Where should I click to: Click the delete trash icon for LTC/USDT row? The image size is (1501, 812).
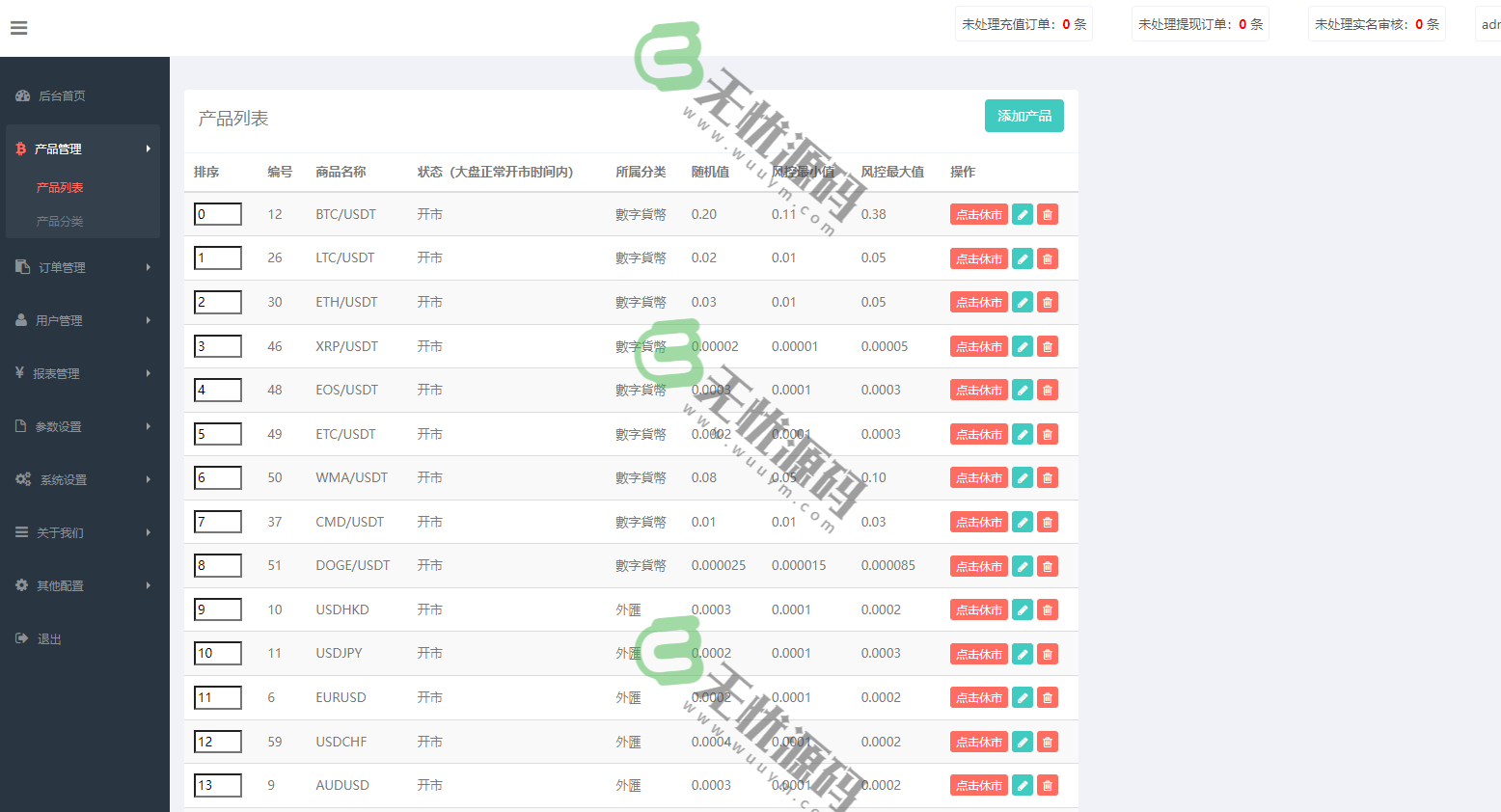(x=1048, y=257)
